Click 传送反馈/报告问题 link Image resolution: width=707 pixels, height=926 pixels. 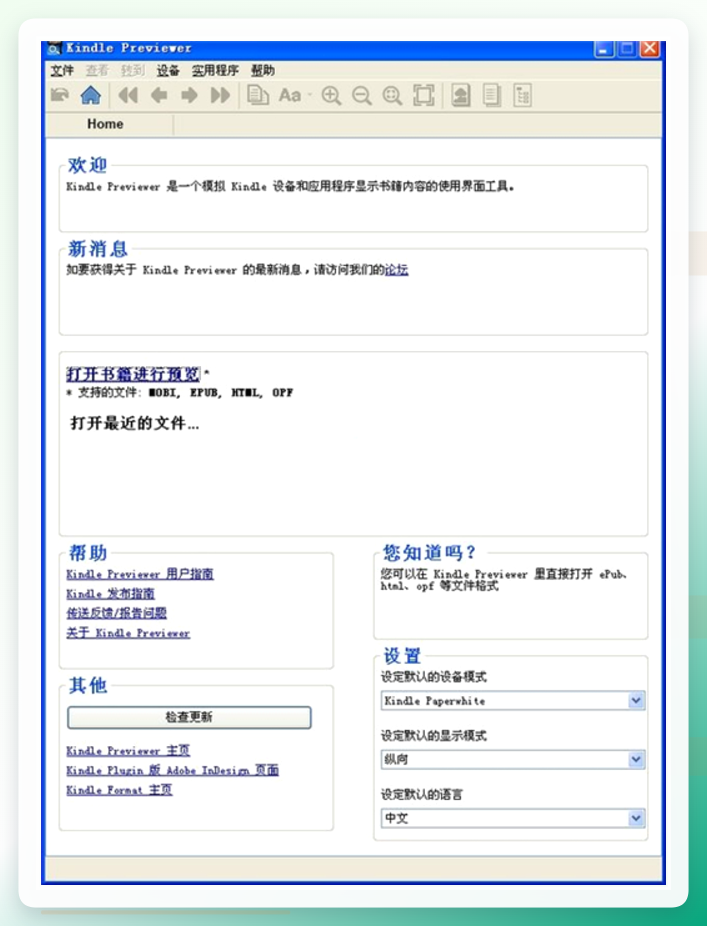pos(116,613)
